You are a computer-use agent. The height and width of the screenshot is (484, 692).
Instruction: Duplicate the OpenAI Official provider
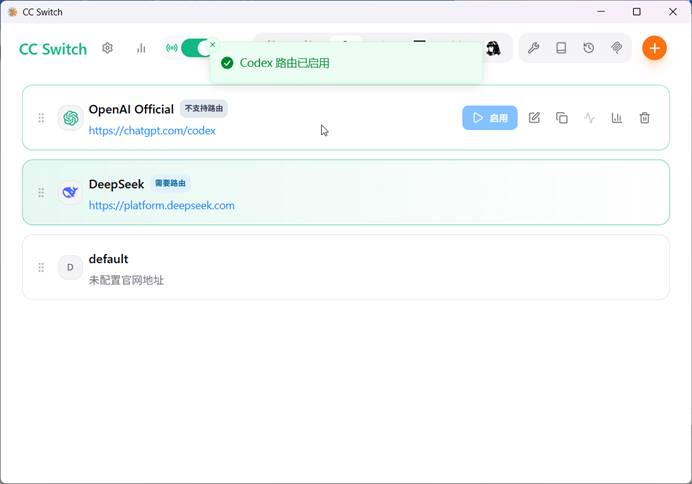[x=562, y=118]
